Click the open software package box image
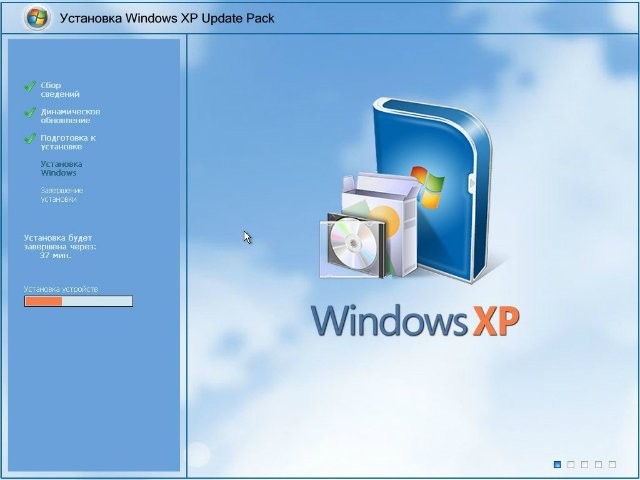640x480 pixels. pyautogui.click(x=382, y=222)
